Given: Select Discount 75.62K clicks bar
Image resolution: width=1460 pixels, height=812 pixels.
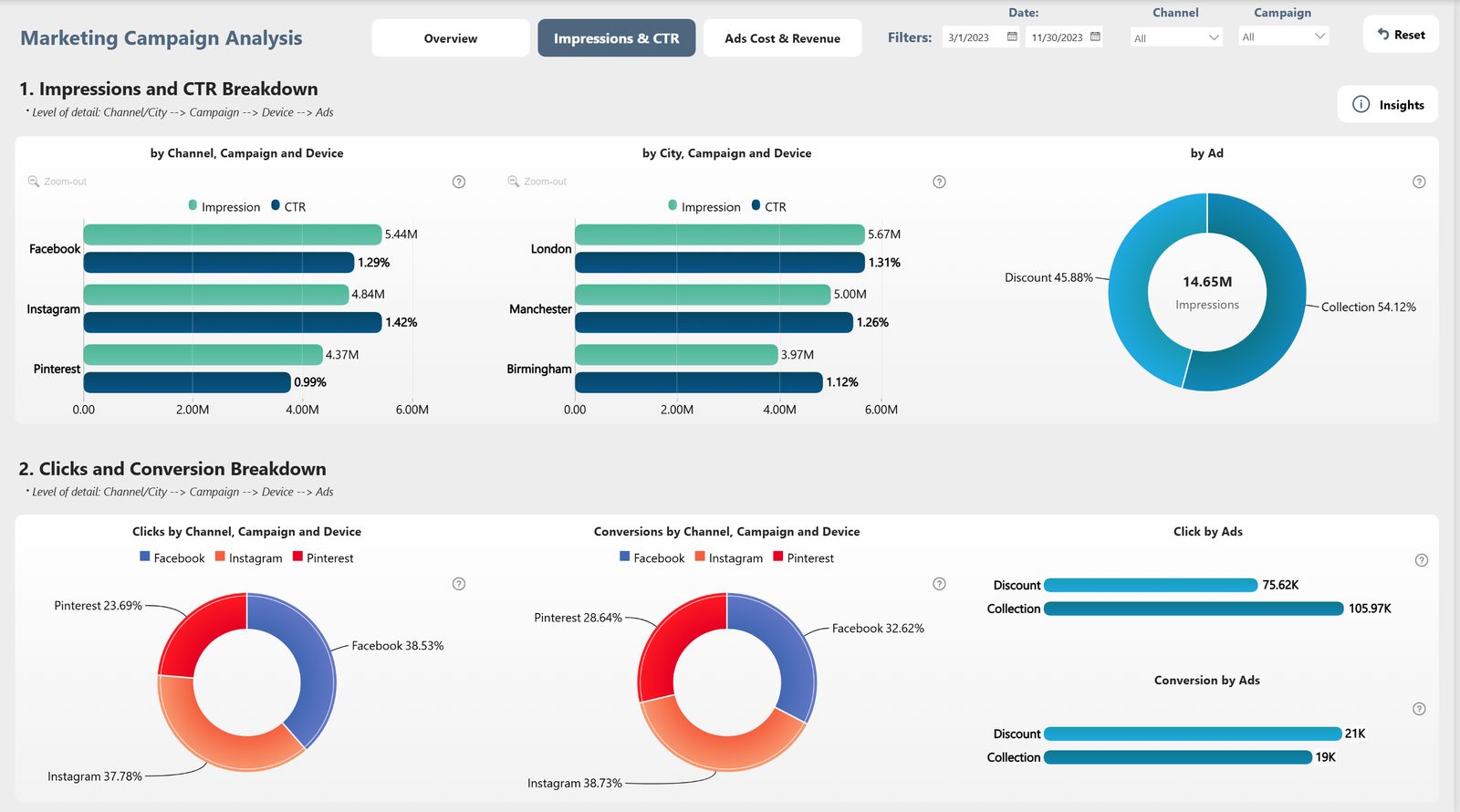Looking at the screenshot, I should point(1151,585).
